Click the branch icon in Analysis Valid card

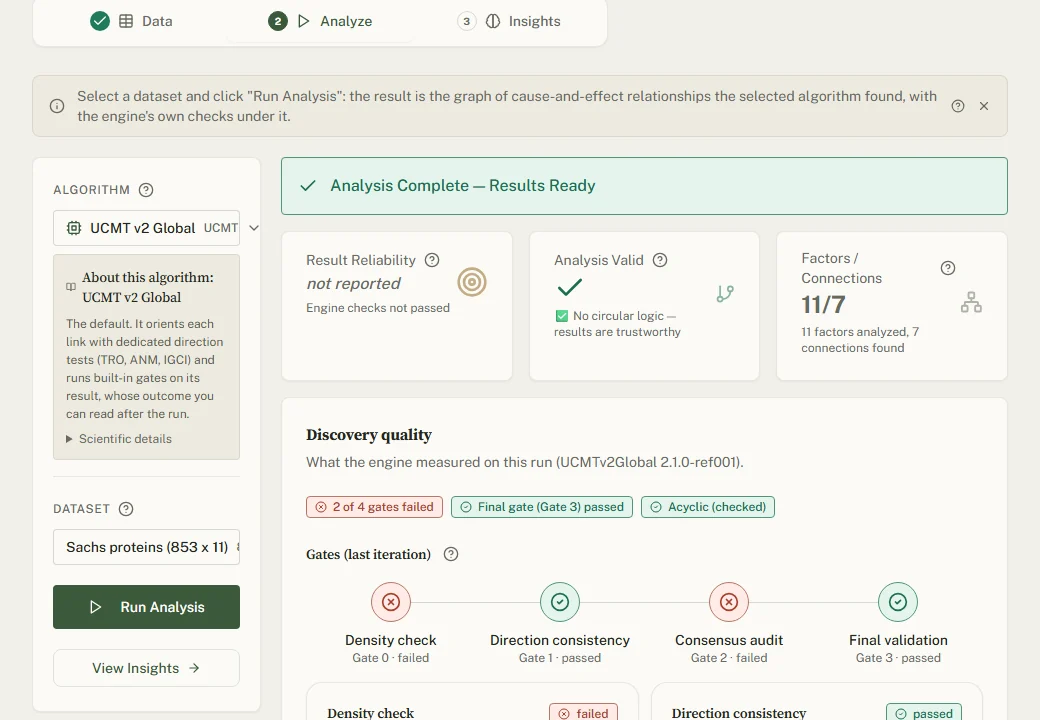click(725, 294)
